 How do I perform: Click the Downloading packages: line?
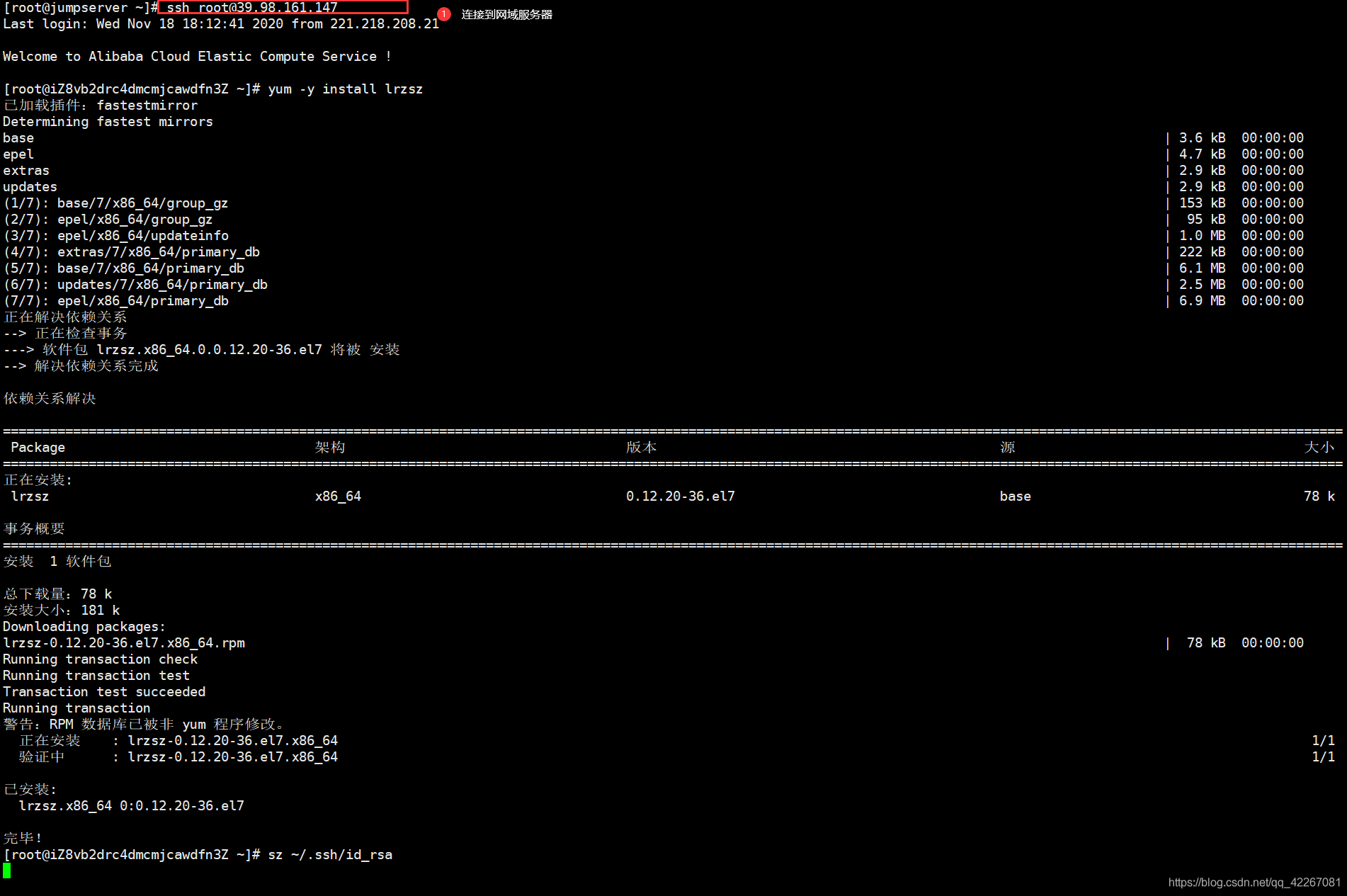[84, 626]
